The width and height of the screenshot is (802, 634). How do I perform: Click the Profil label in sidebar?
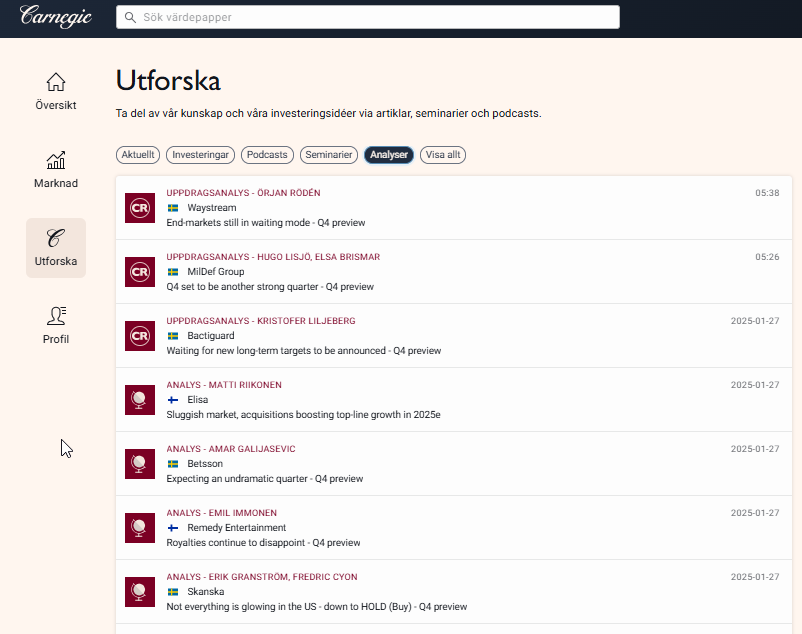click(x=56, y=339)
